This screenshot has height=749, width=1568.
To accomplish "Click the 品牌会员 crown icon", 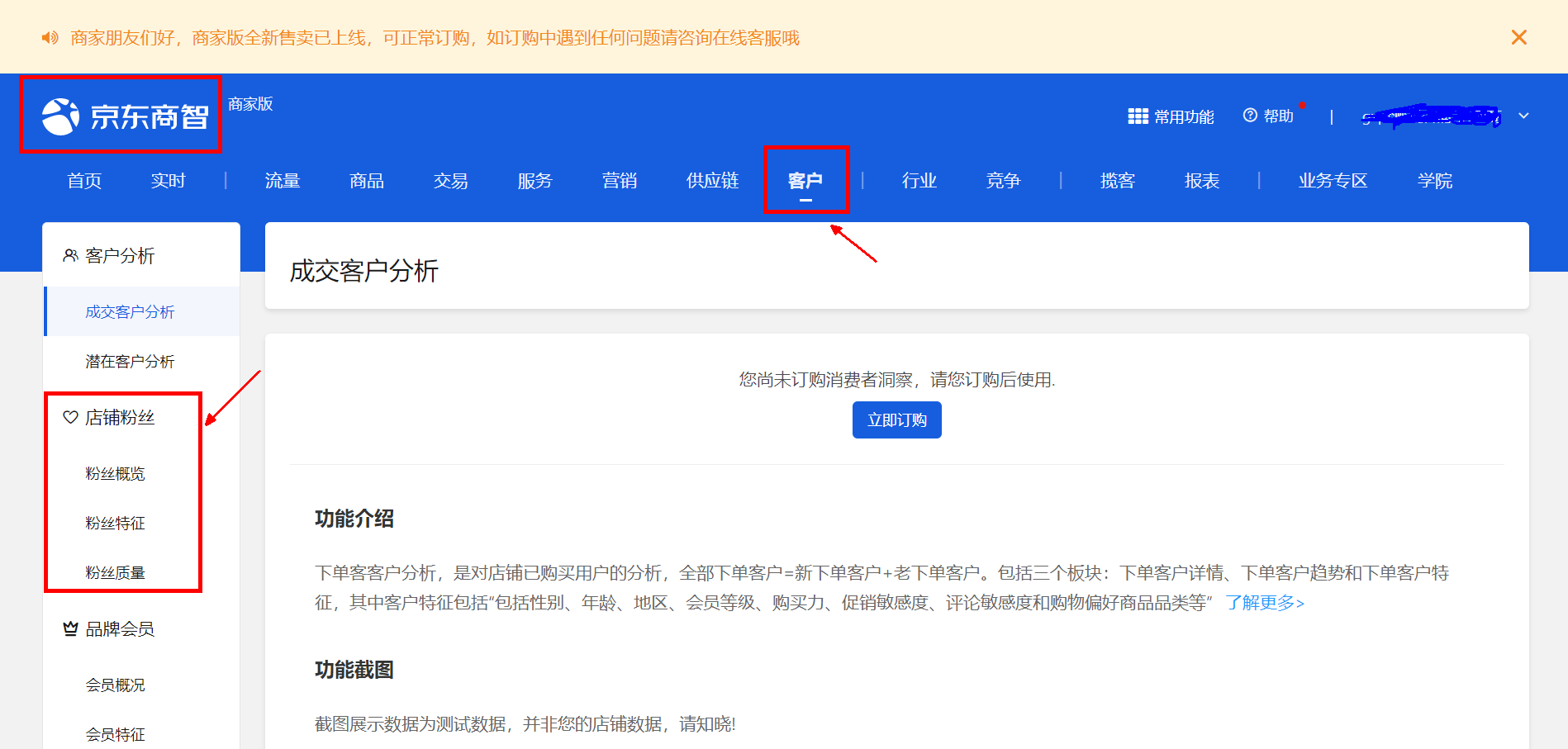I will coord(70,629).
